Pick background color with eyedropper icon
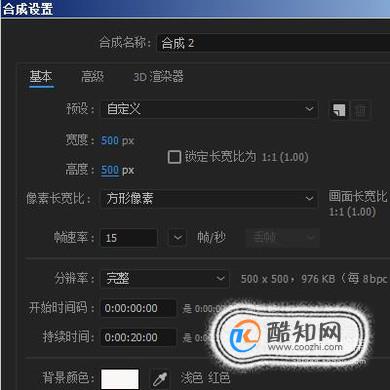The width and height of the screenshot is (390, 390). click(160, 379)
